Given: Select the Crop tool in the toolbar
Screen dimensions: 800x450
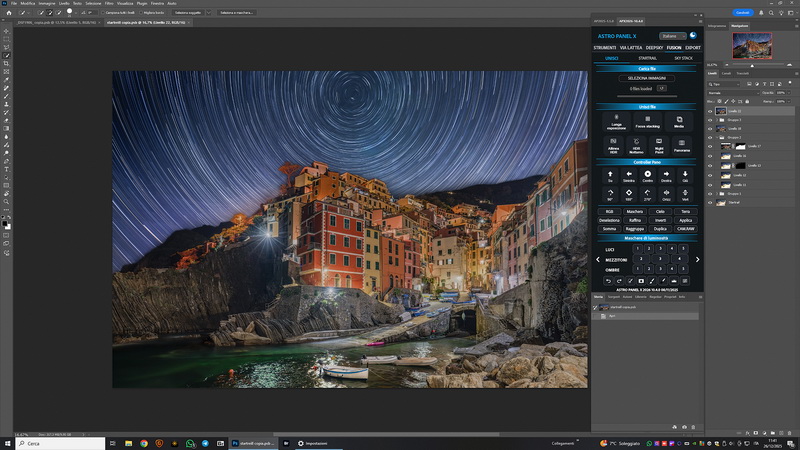Looking at the screenshot, I should [x=6, y=63].
